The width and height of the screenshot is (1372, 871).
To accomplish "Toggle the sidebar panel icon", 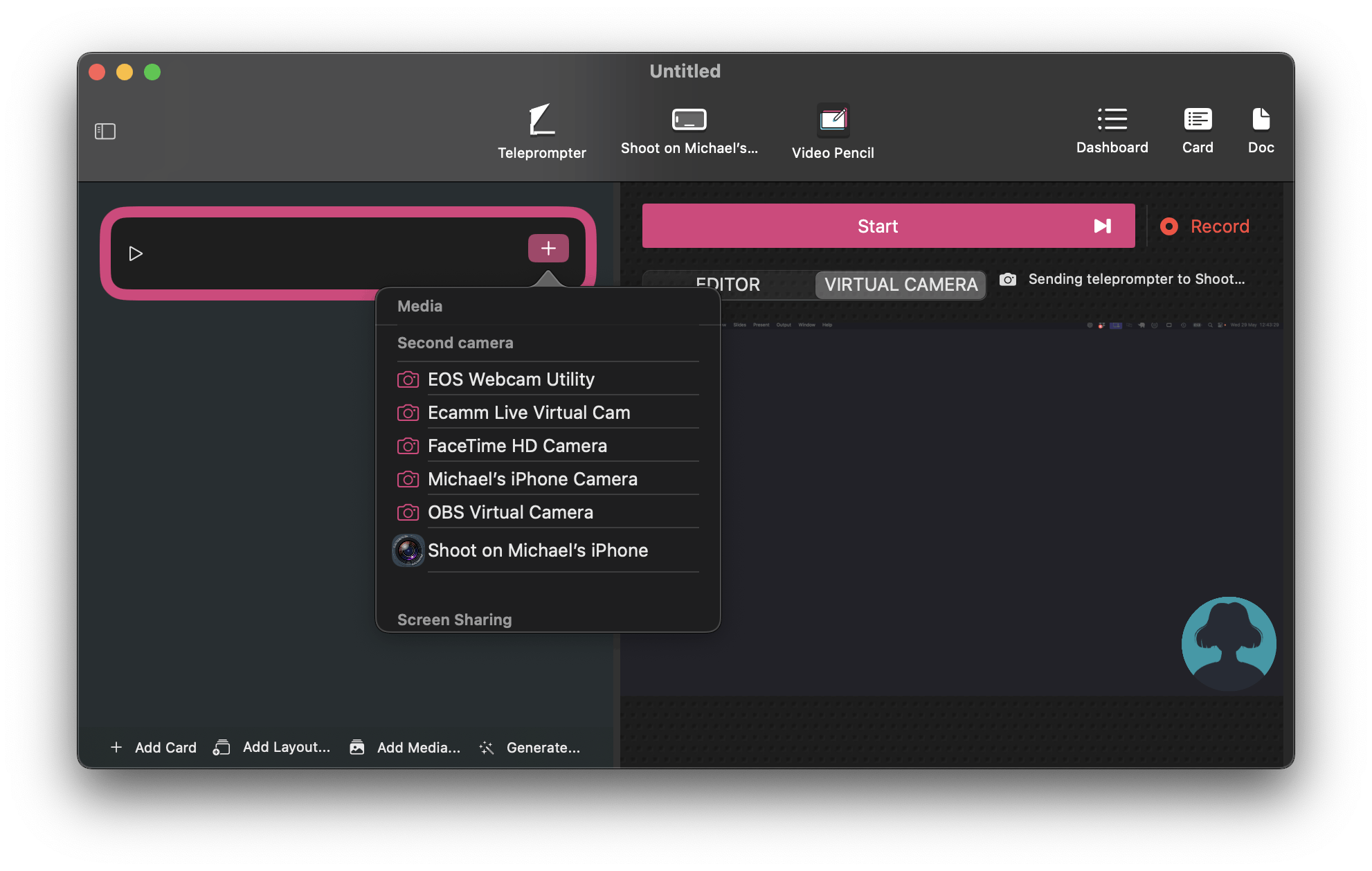I will pos(105,131).
